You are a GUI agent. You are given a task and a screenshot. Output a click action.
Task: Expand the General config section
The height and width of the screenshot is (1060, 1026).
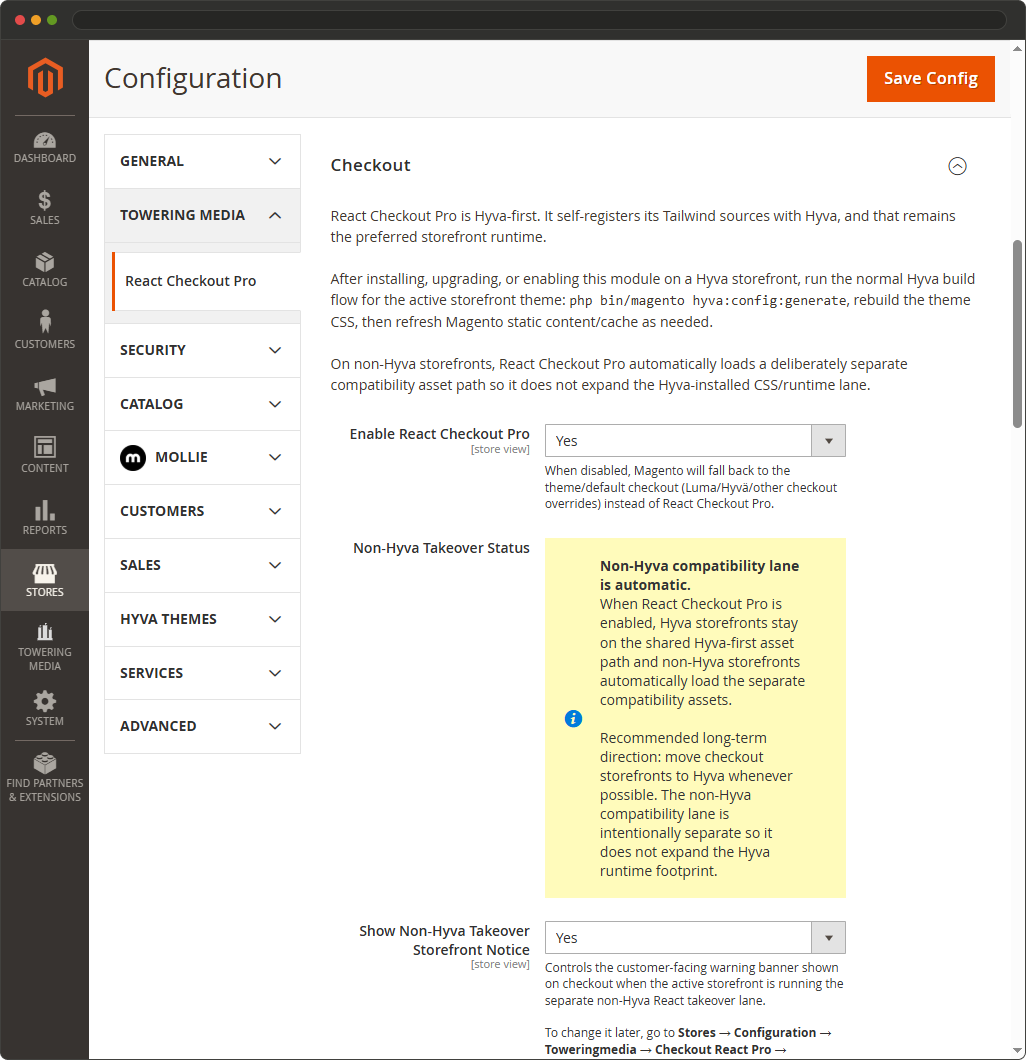(x=202, y=162)
